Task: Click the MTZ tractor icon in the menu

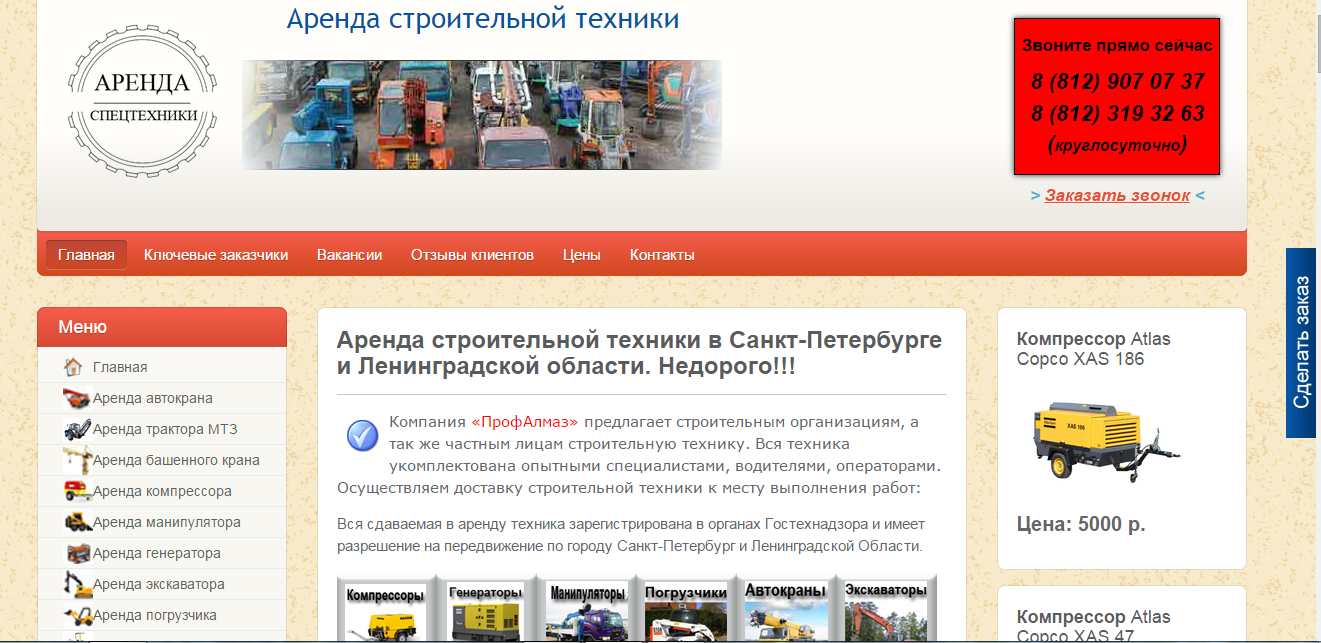Action: coord(77,429)
